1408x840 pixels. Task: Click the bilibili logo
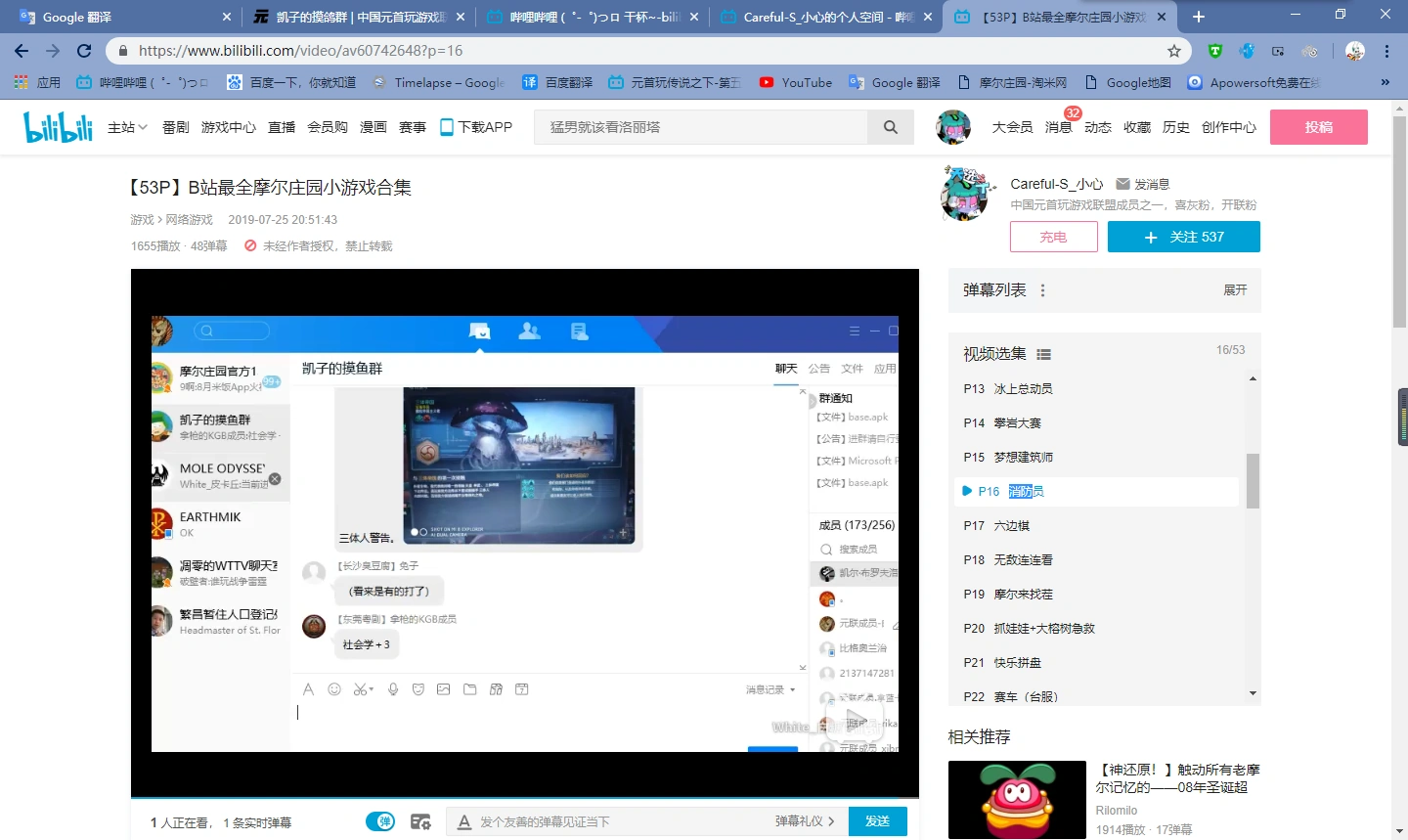click(x=57, y=126)
